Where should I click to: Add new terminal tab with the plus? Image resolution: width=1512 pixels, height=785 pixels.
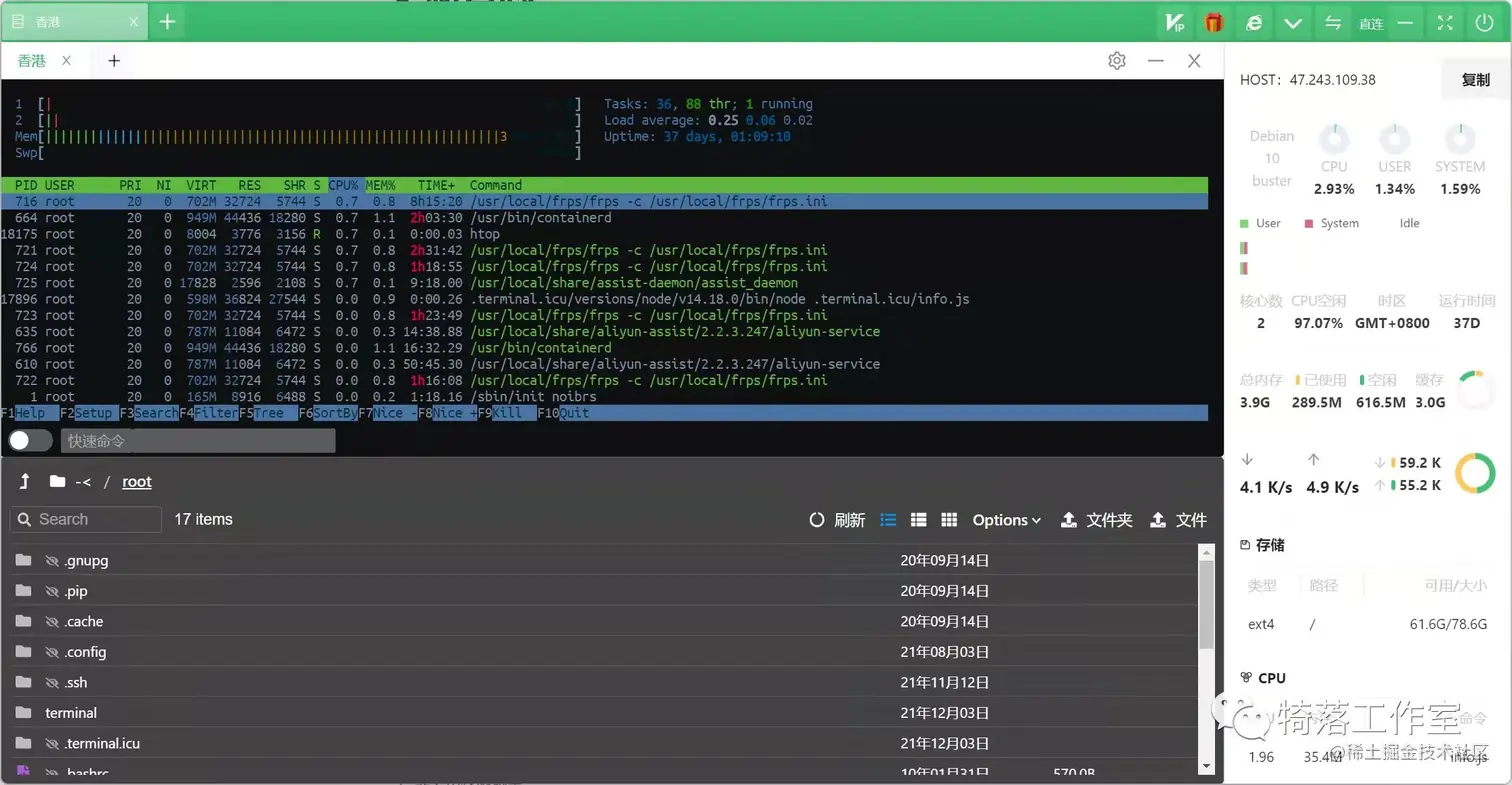point(114,61)
